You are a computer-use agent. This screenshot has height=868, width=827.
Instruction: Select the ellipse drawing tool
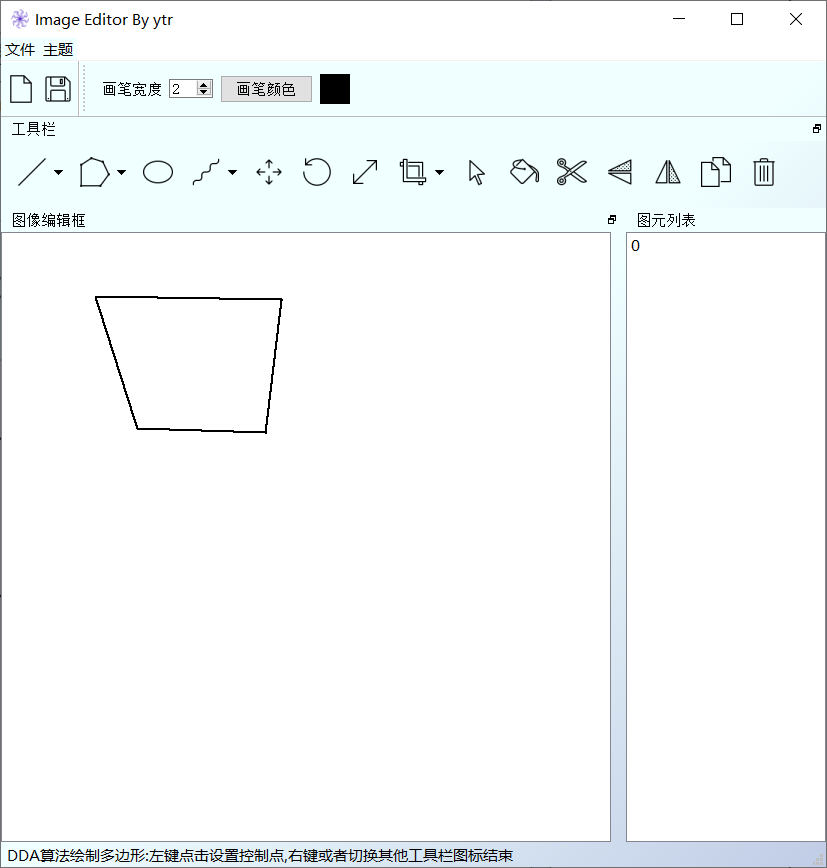click(158, 172)
